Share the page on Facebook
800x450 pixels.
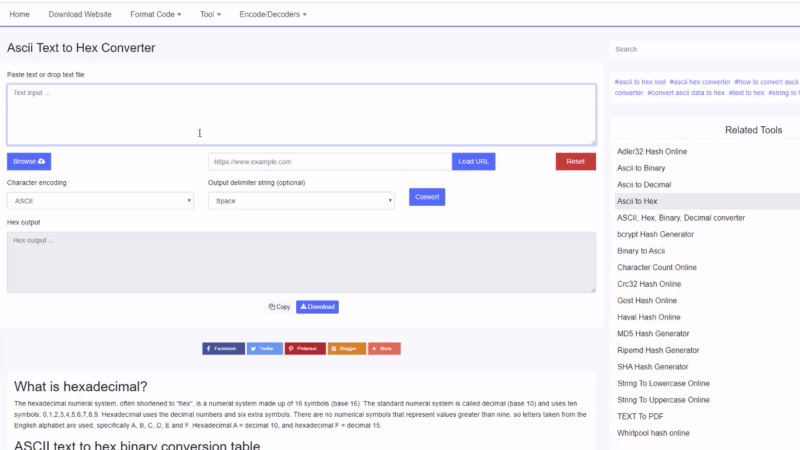(223, 349)
